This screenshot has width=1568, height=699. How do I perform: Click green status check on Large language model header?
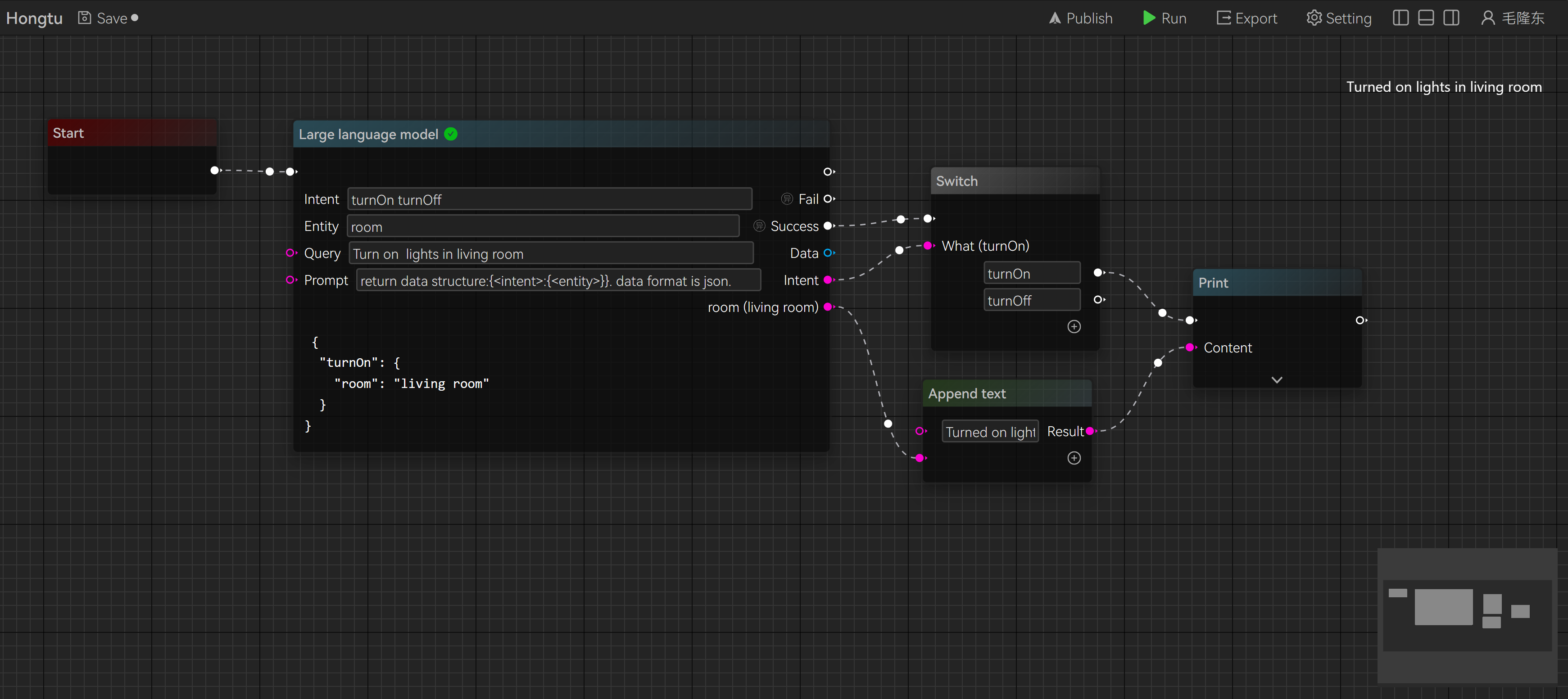click(x=450, y=135)
